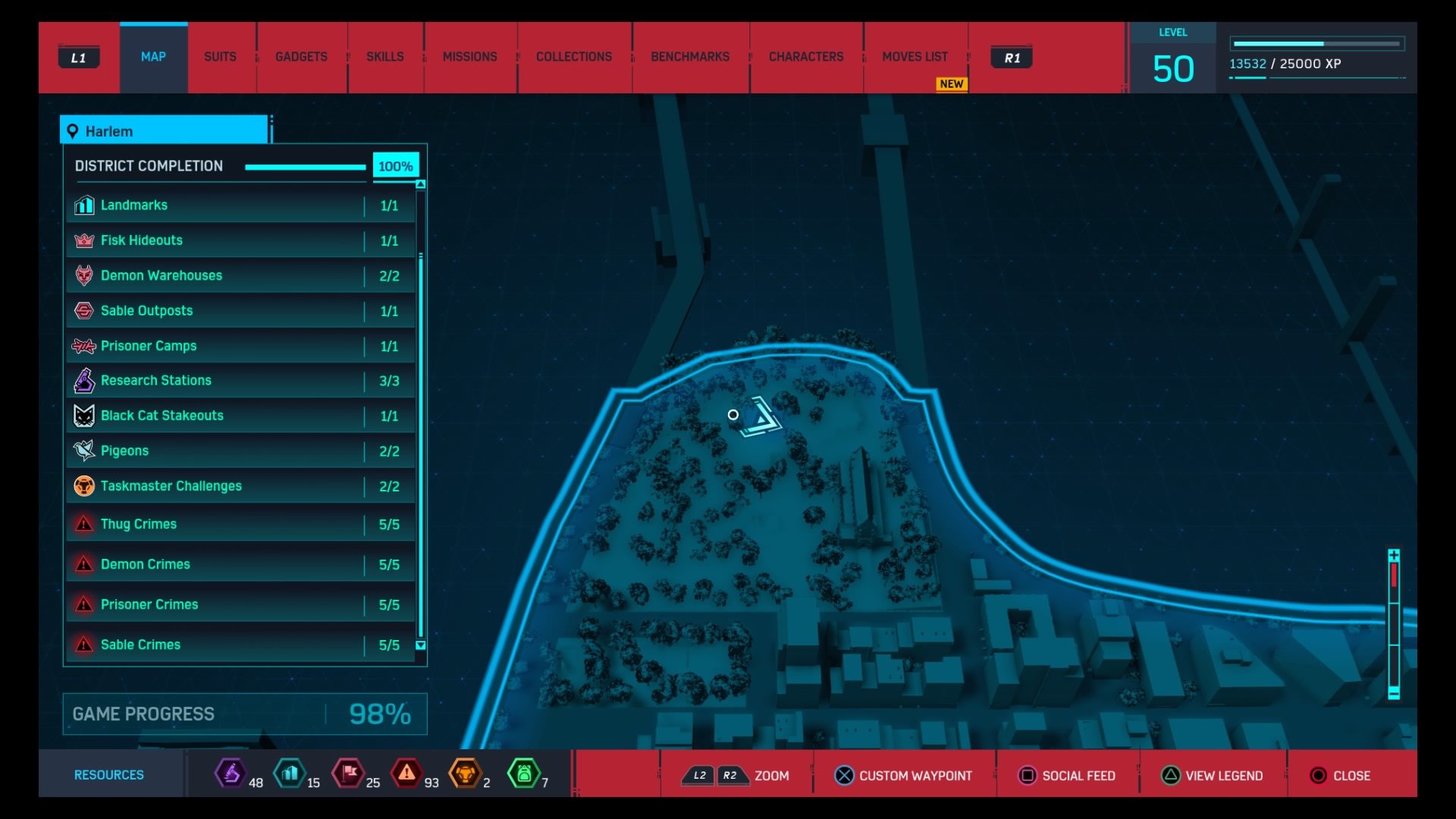Screen dimensions: 1456x819
Task: Switch to the SUITS tab
Action: [x=220, y=56]
